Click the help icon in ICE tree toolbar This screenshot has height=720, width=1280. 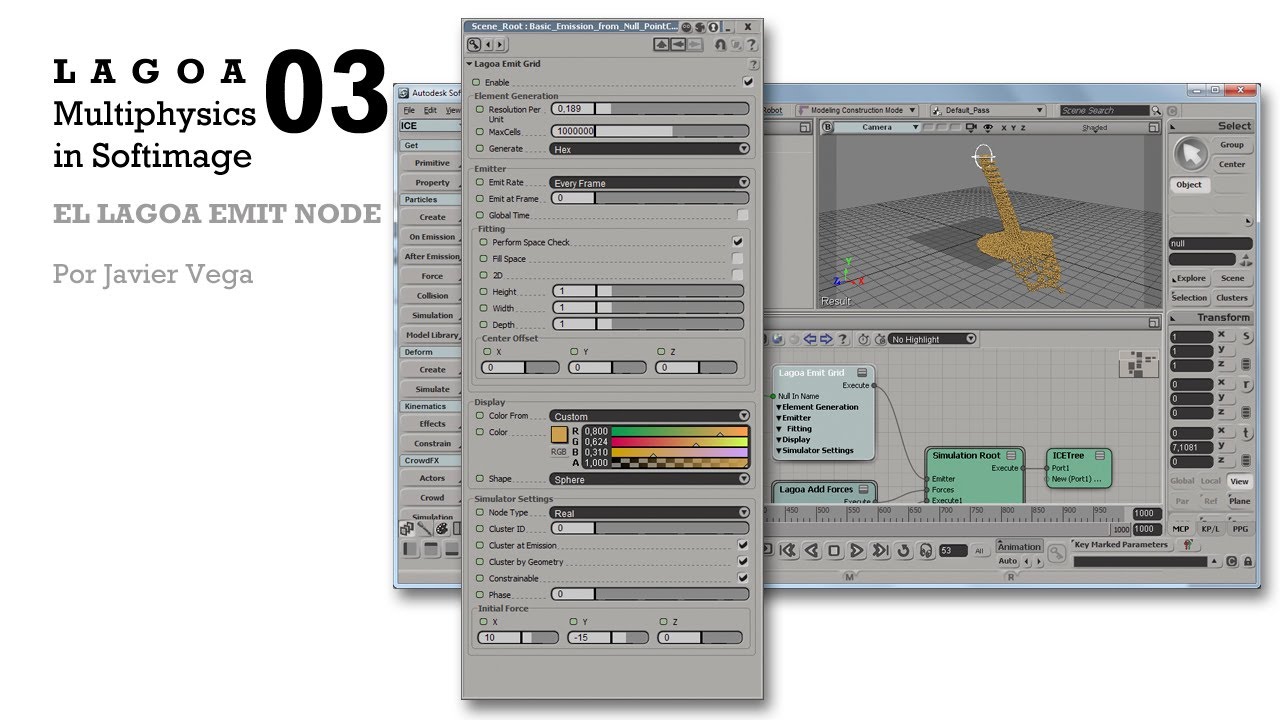point(843,339)
